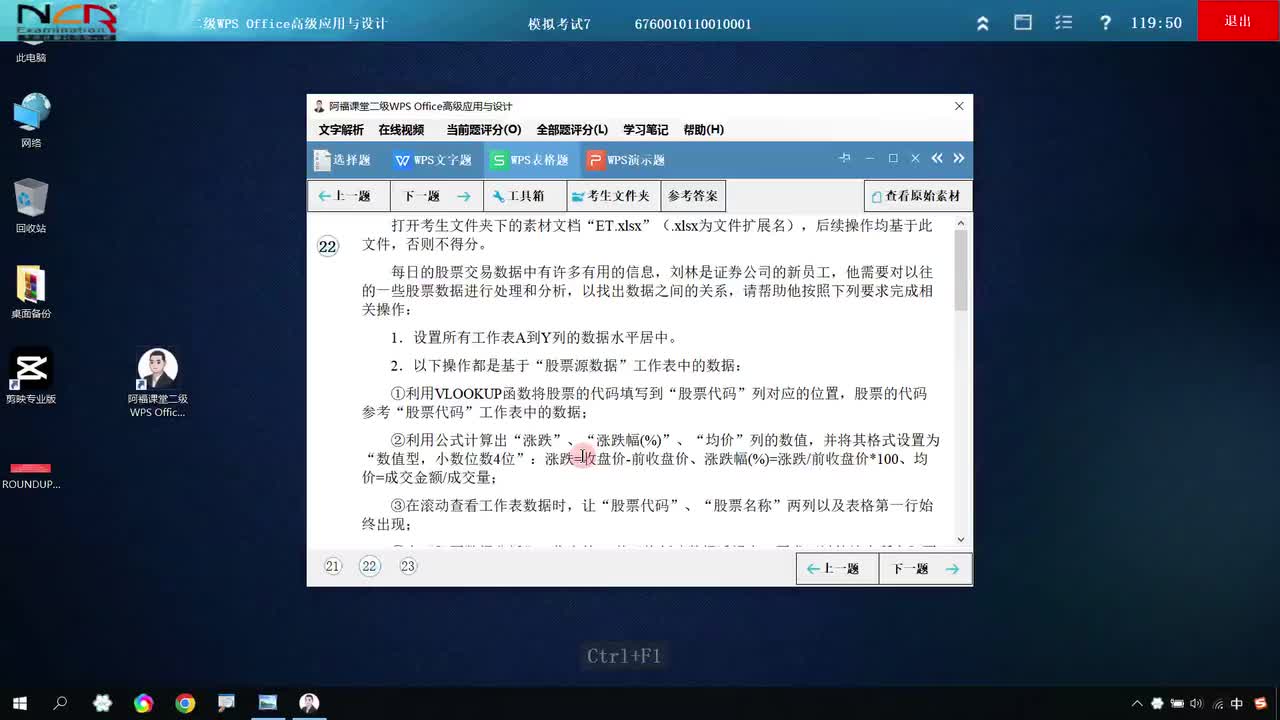This screenshot has height=720, width=1280.
Task: Click the volume speaker tray icon
Action: [x=1196, y=703]
